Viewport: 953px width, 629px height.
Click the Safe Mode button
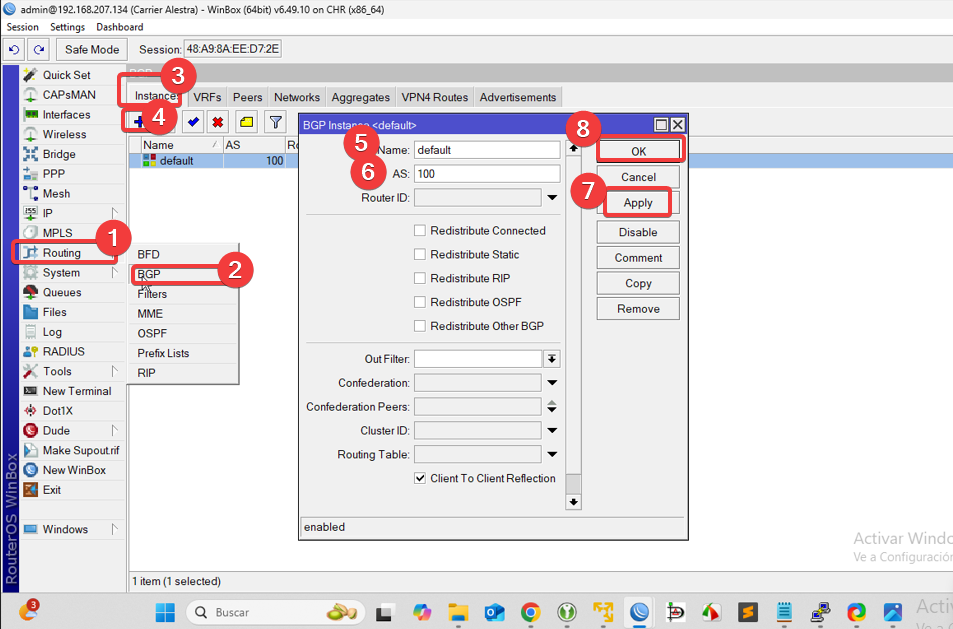pyautogui.click(x=92, y=49)
